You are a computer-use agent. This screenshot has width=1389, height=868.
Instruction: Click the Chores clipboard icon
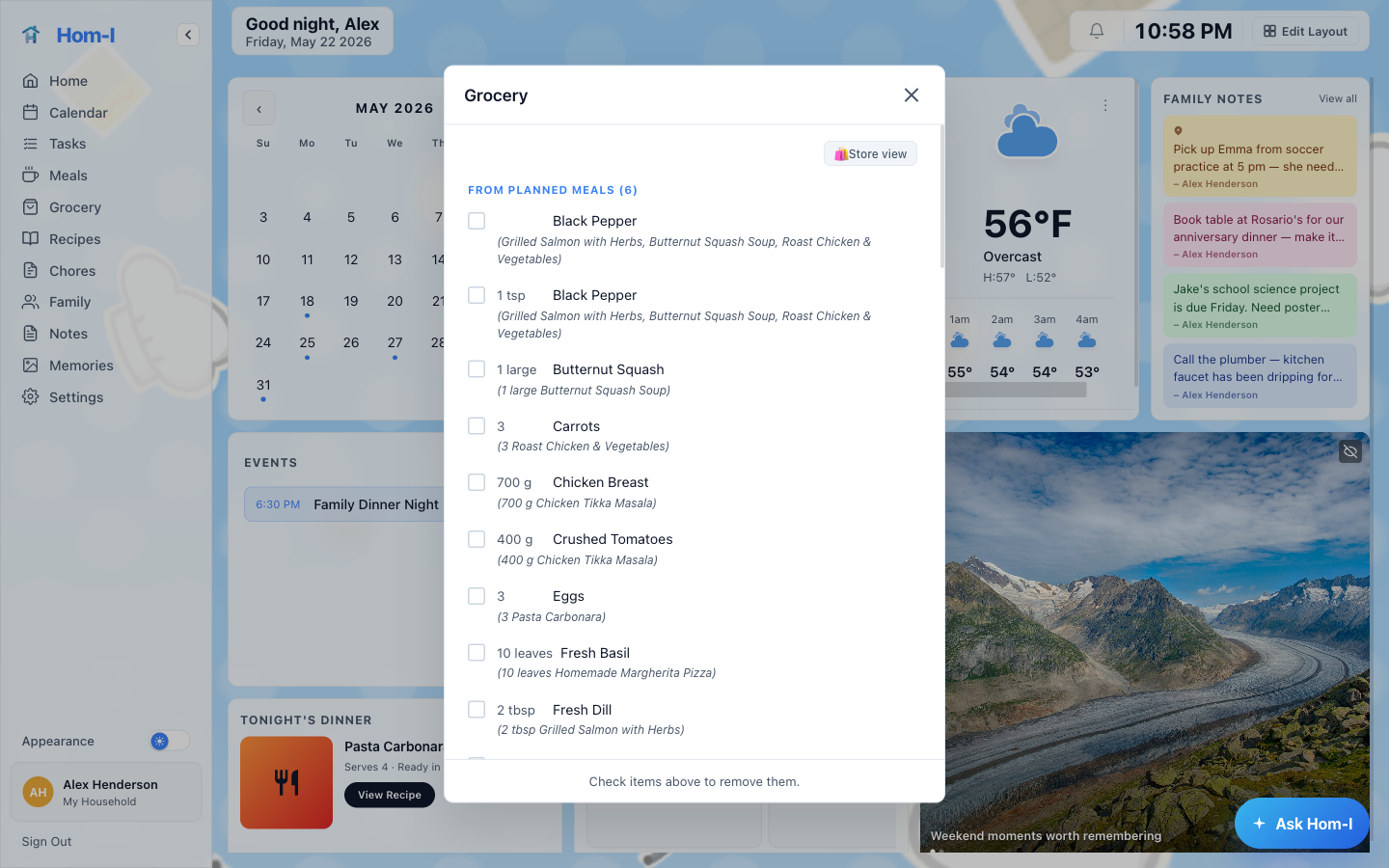[x=31, y=271]
